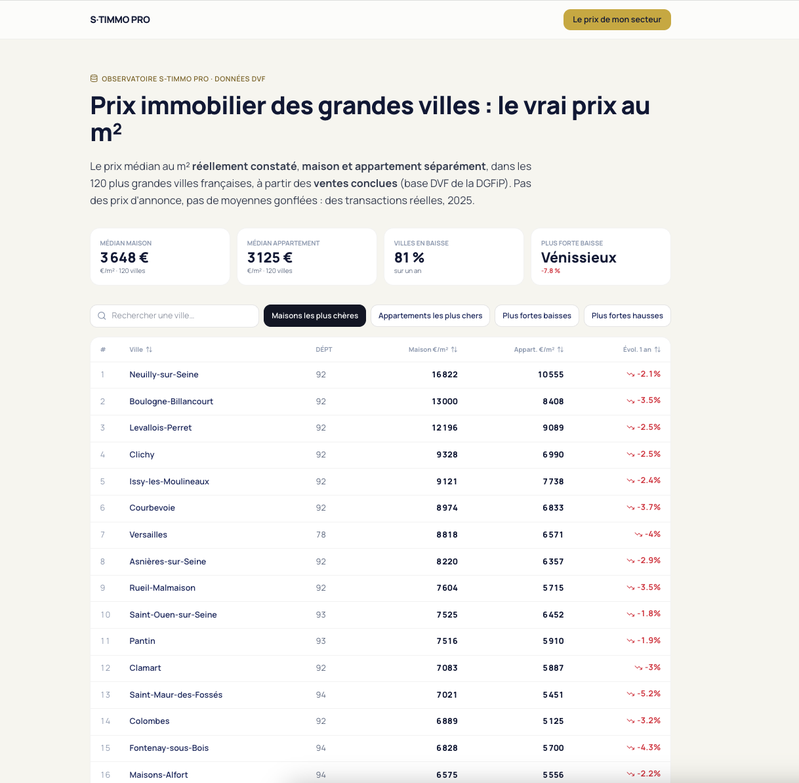Open Saint-Maur-des-Fossés city row
Image resolution: width=799 pixels, height=783 pixels.
380,695
